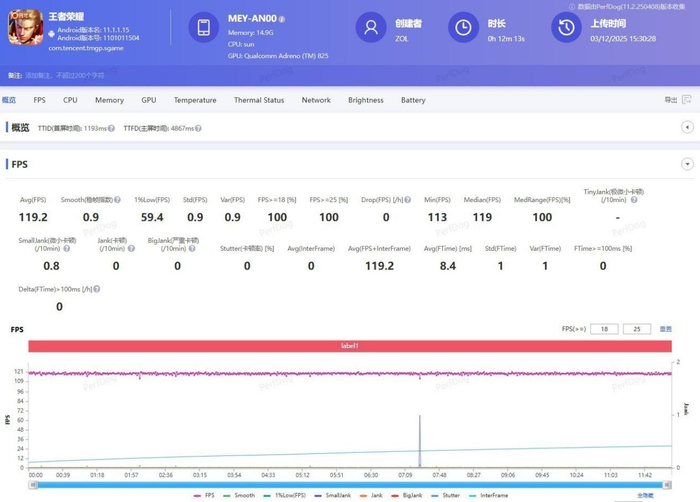The image size is (700, 502).
Task: Click the creator person icon
Action: click(x=373, y=28)
